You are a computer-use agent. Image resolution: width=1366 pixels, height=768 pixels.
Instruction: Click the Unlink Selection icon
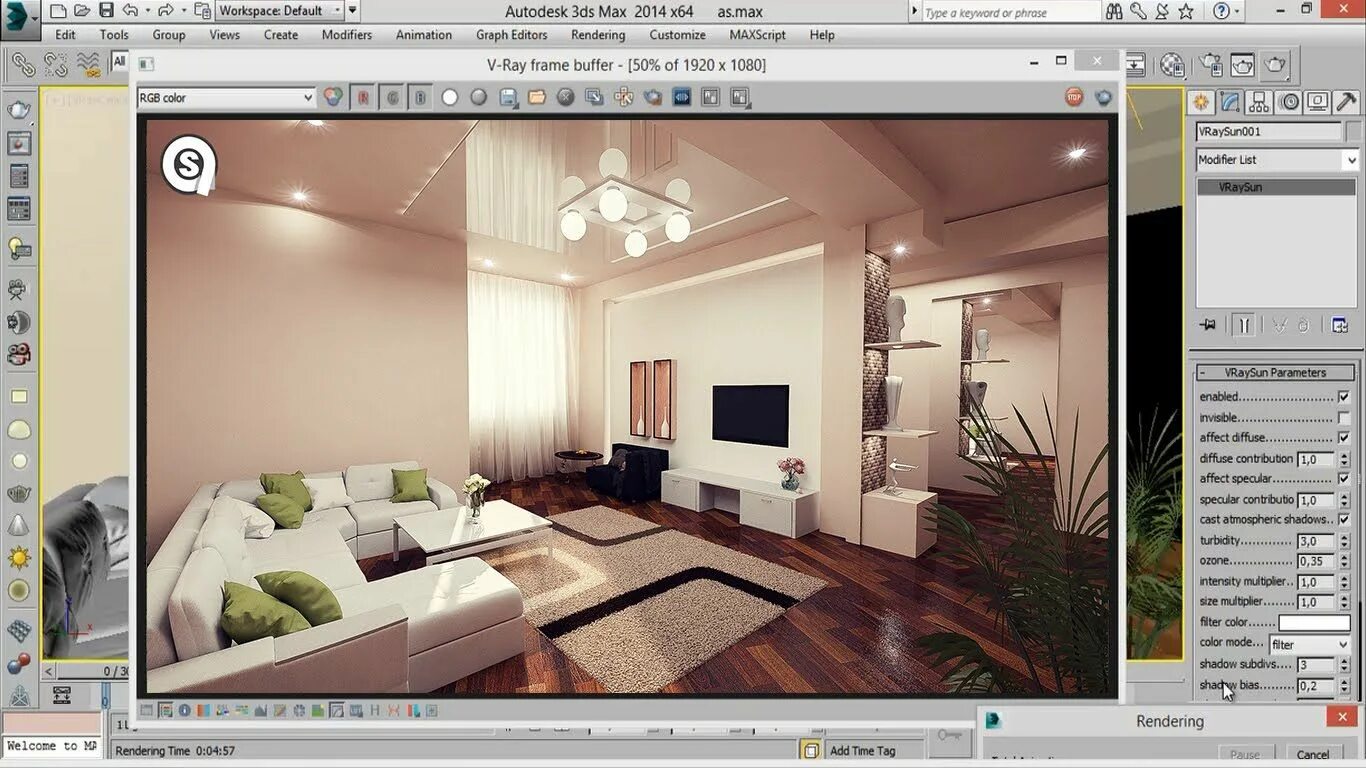pos(55,65)
